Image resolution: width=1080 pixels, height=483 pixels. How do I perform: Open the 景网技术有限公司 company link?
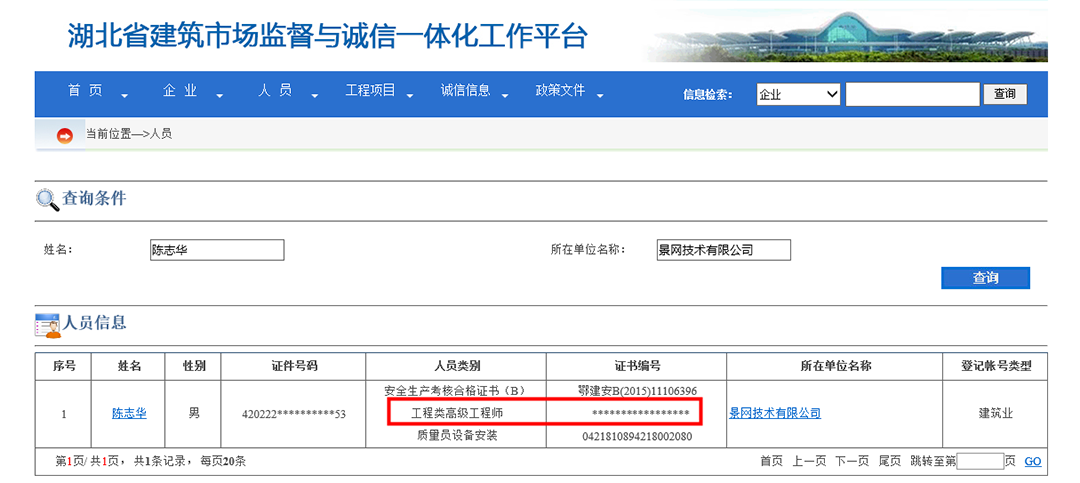[775, 413]
